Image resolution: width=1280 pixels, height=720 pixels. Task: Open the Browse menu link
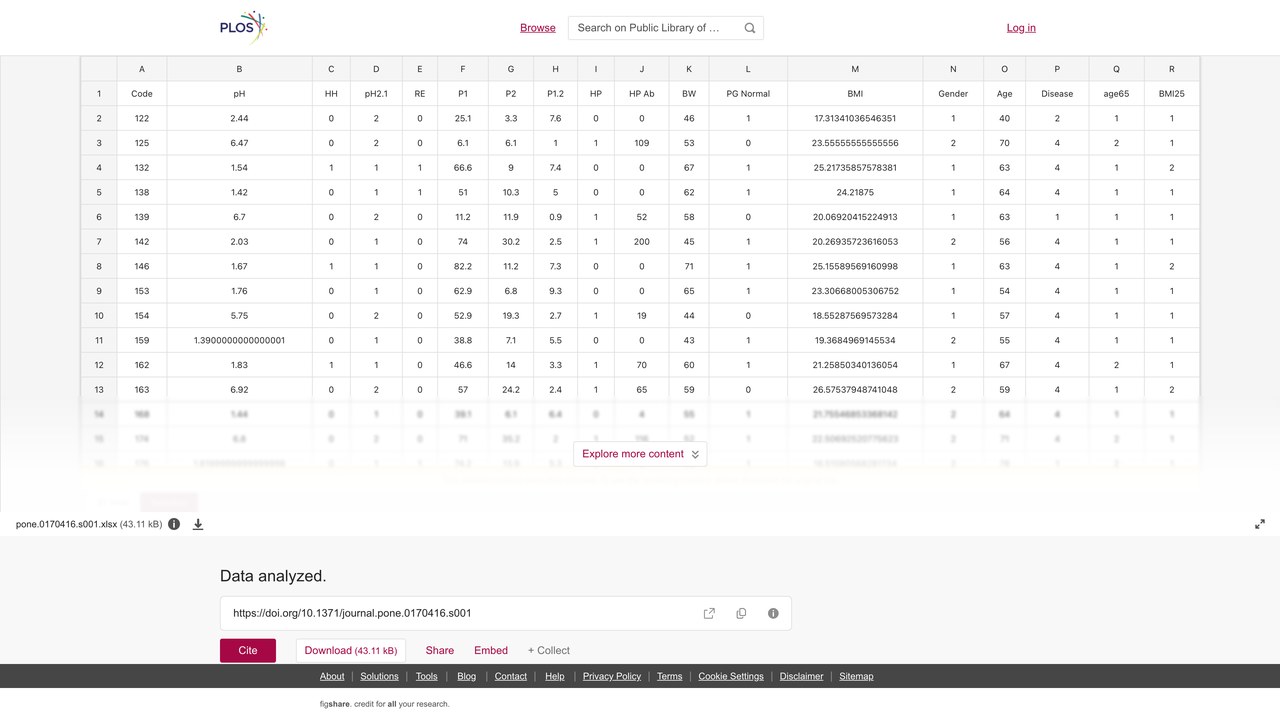click(538, 28)
